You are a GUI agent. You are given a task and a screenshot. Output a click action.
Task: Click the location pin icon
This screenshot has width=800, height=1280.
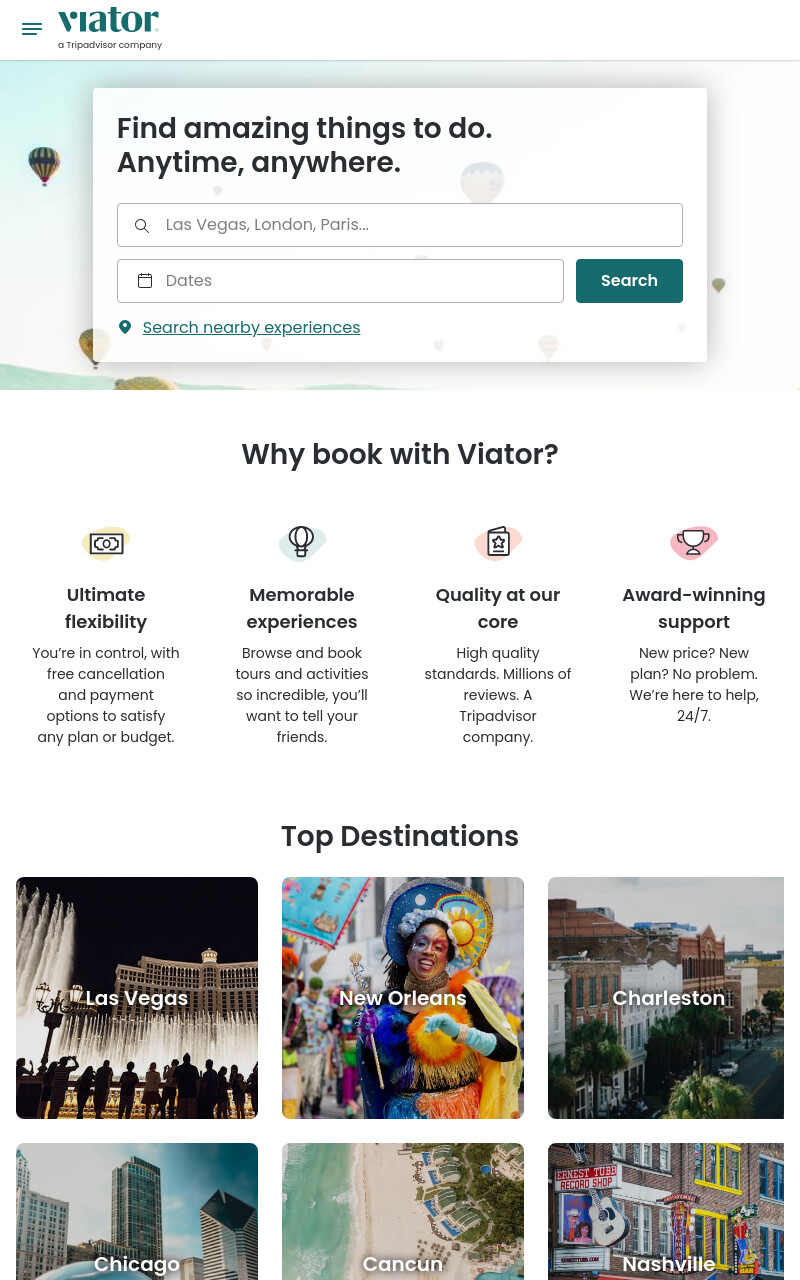pyautogui.click(x=125, y=327)
